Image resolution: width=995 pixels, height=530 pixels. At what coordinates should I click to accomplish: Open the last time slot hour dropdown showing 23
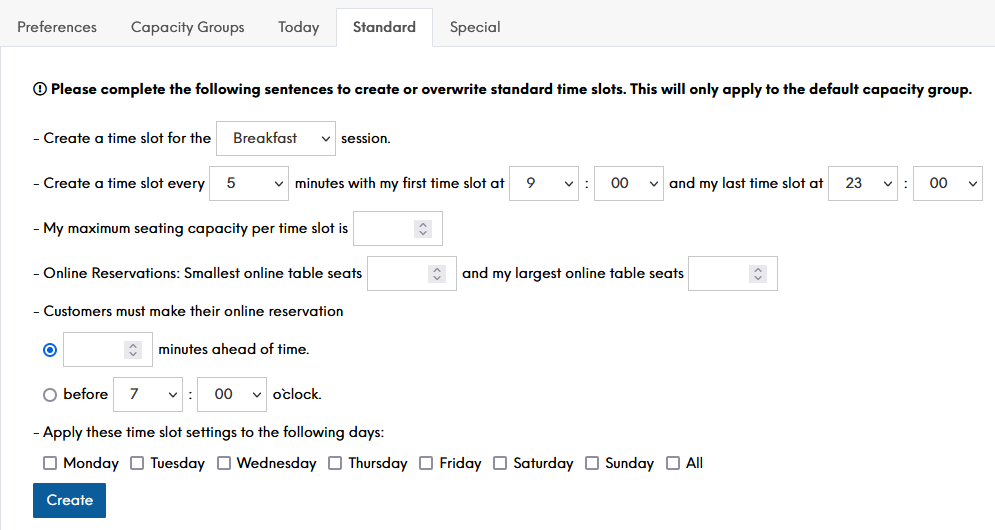click(863, 183)
